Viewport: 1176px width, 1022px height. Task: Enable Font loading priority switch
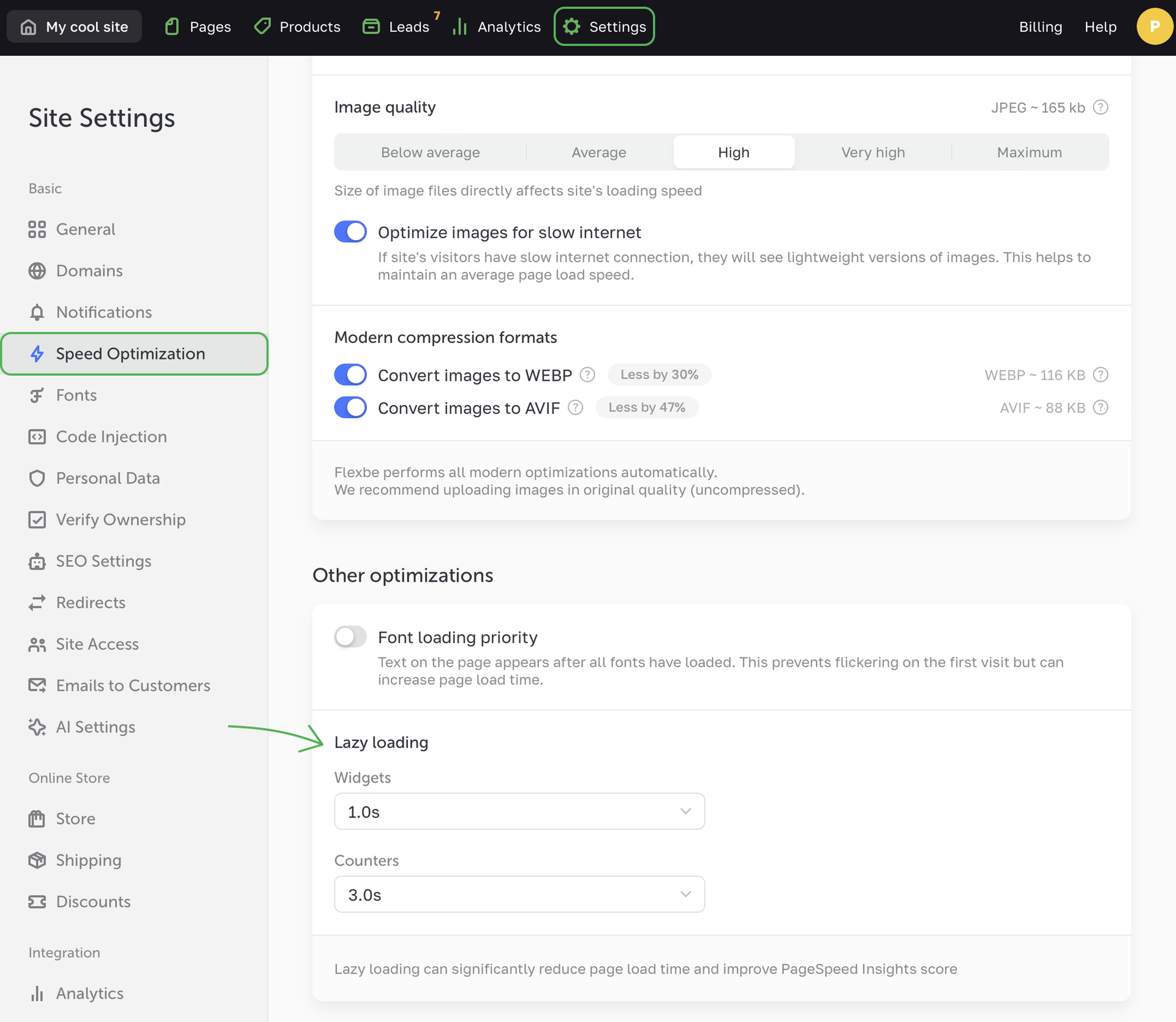pos(350,637)
